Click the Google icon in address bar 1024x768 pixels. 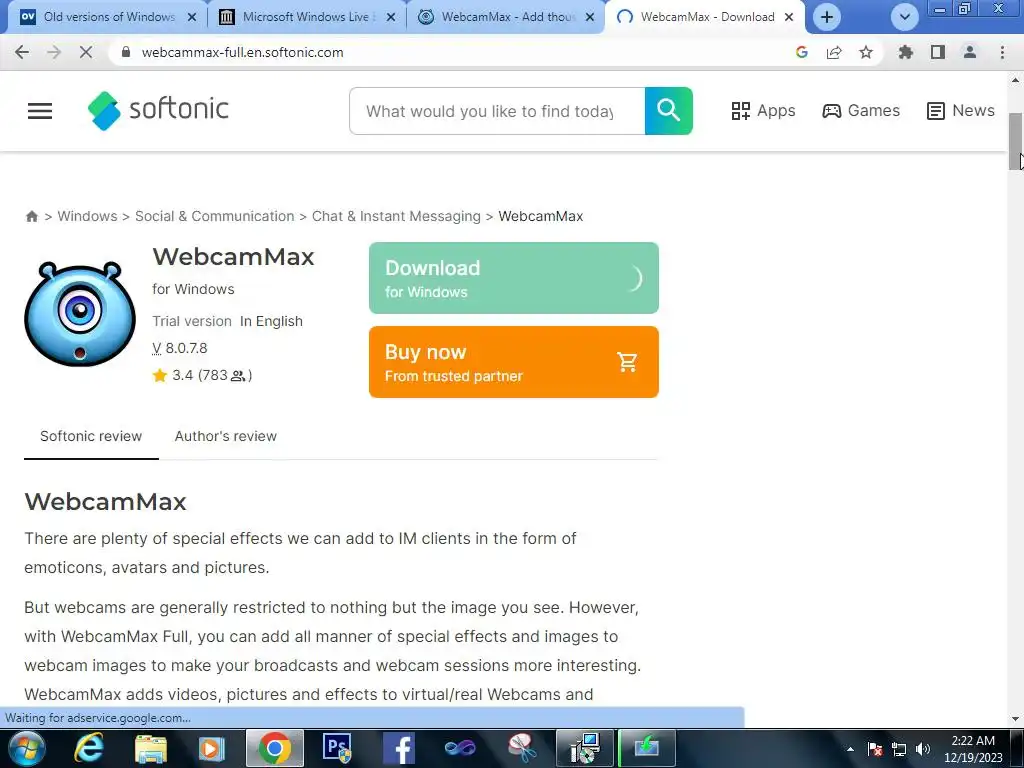click(802, 52)
